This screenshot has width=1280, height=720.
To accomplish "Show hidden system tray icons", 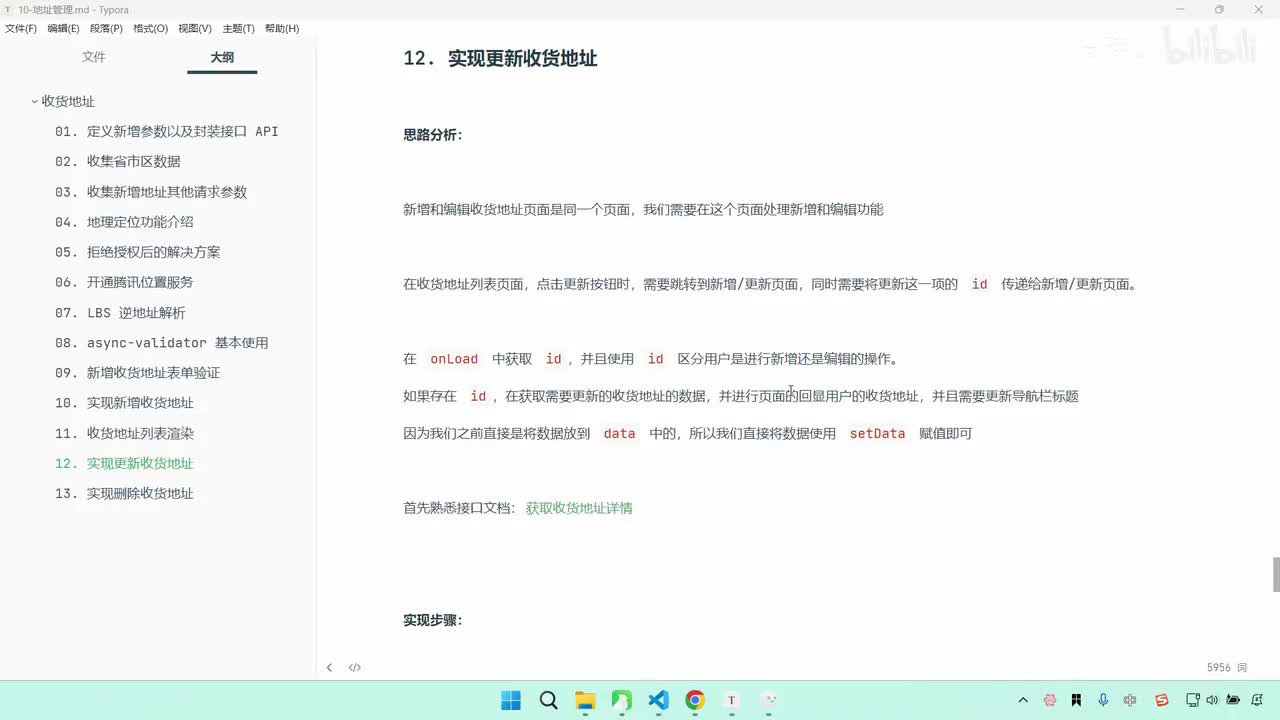I will [x=1023, y=700].
